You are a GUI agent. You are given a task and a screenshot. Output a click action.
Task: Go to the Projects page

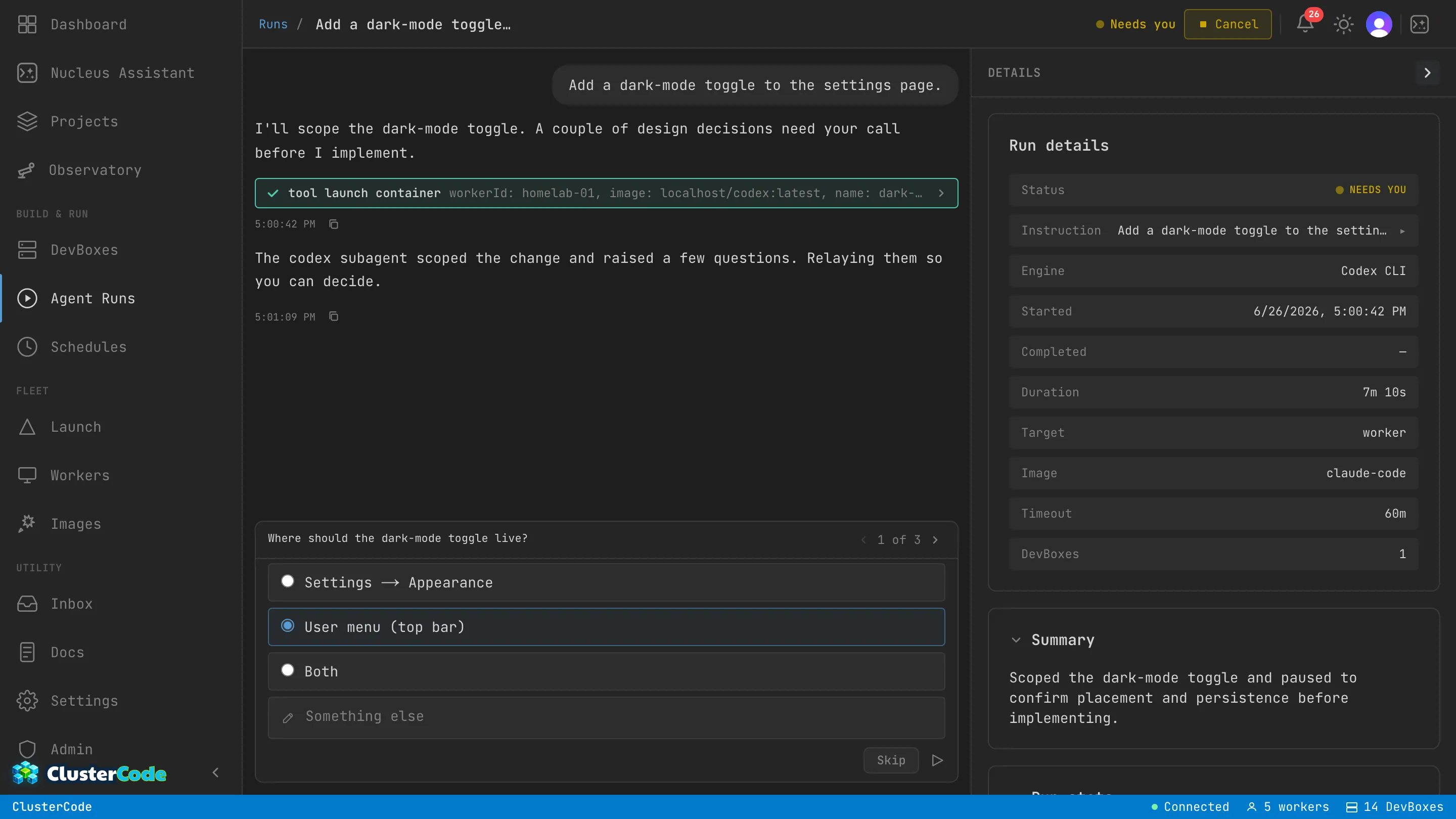84,121
